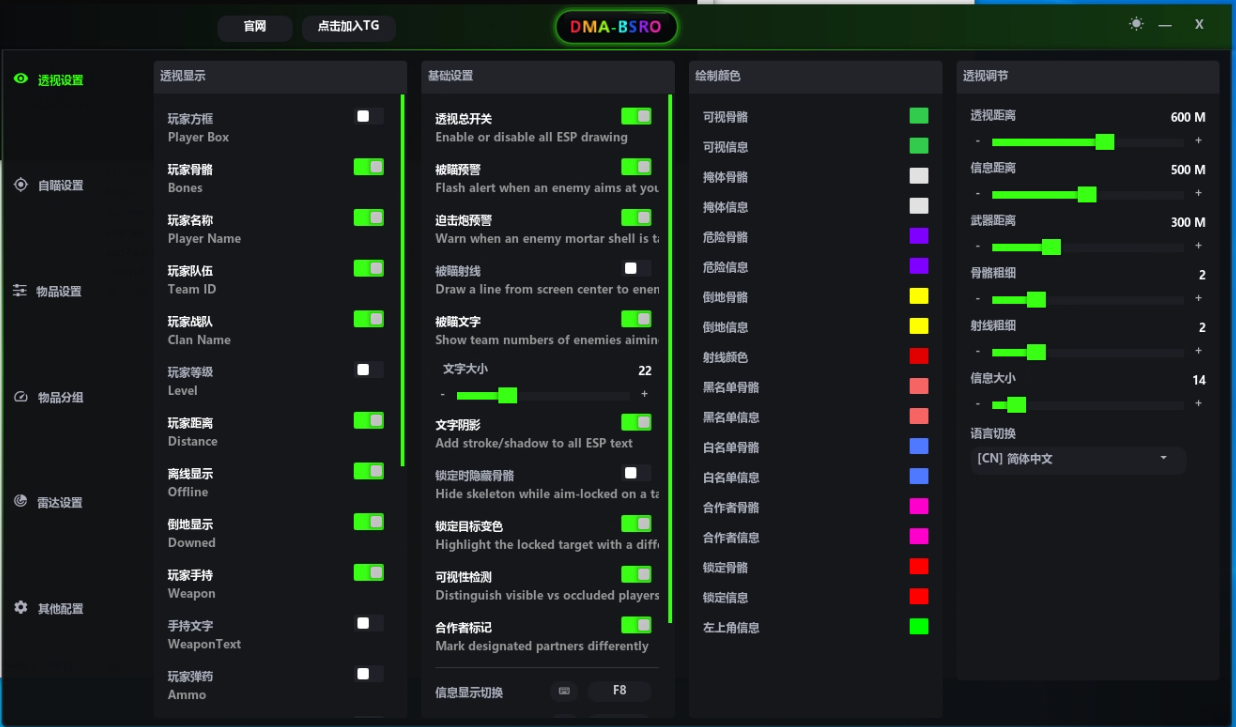The image size is (1236, 727).
Task: Pick the 白名单骨骼 blue color swatch
Action: [919, 446]
